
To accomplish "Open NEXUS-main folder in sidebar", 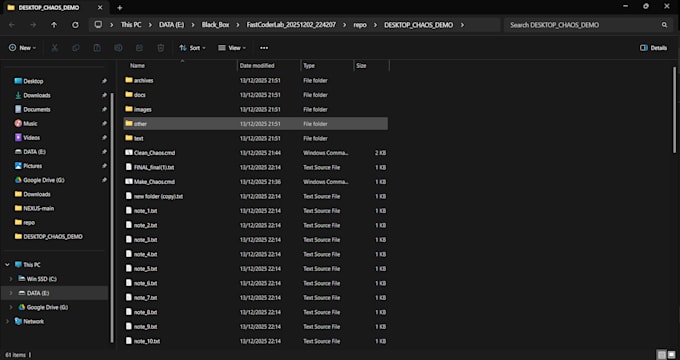I will click(x=34, y=208).
